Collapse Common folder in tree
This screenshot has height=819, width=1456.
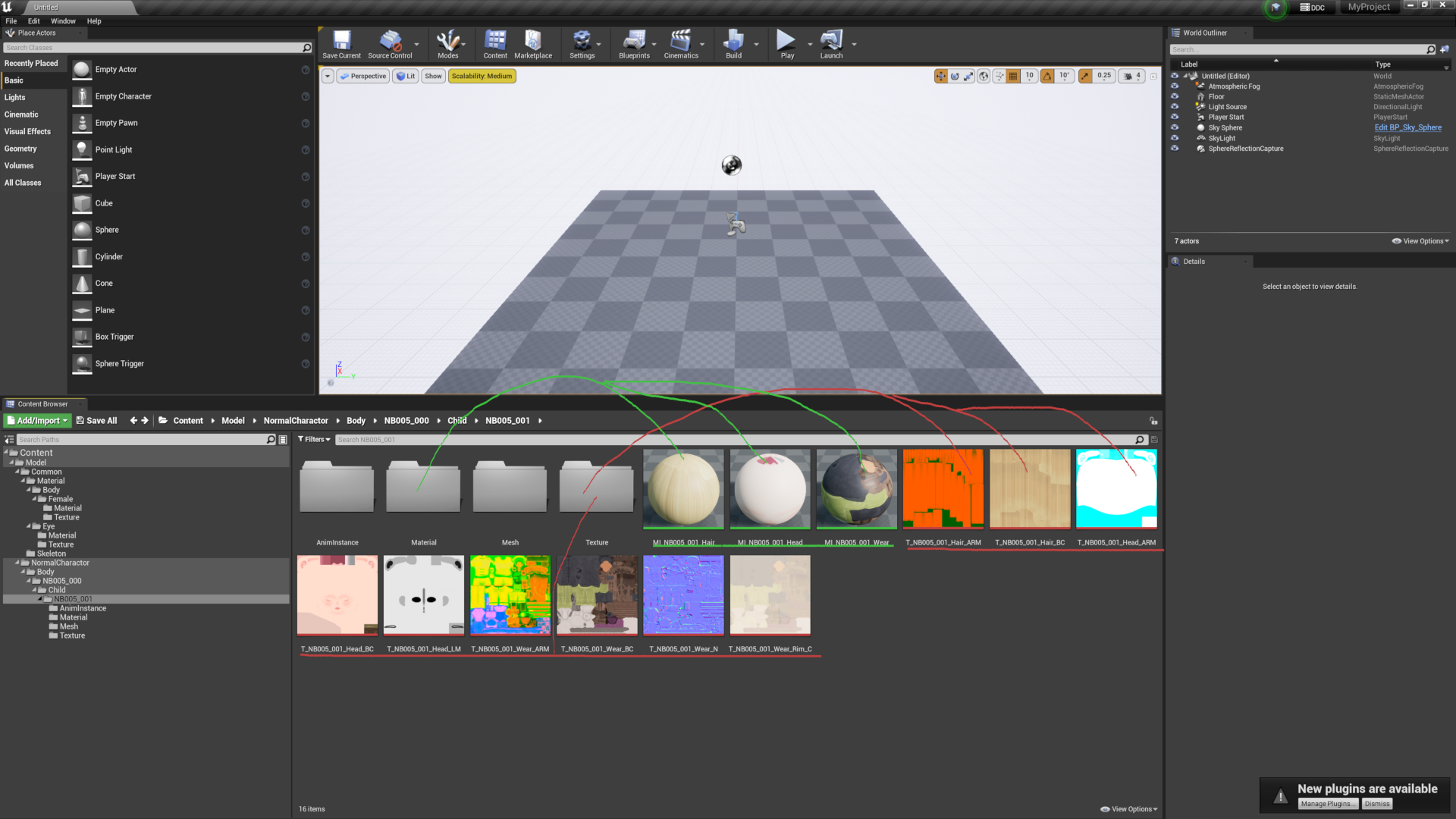coord(17,472)
